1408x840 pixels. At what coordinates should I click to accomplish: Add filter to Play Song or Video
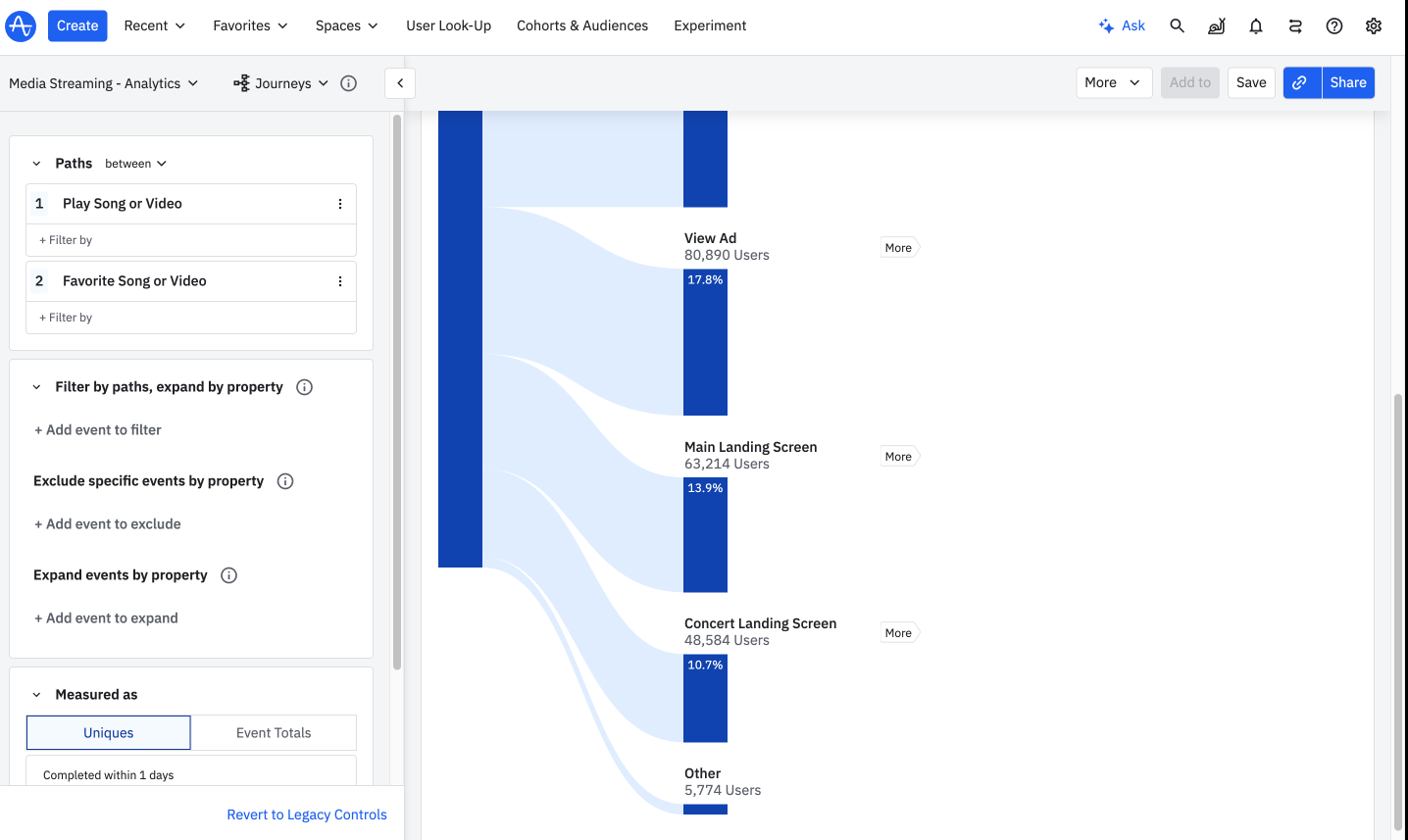coord(66,240)
